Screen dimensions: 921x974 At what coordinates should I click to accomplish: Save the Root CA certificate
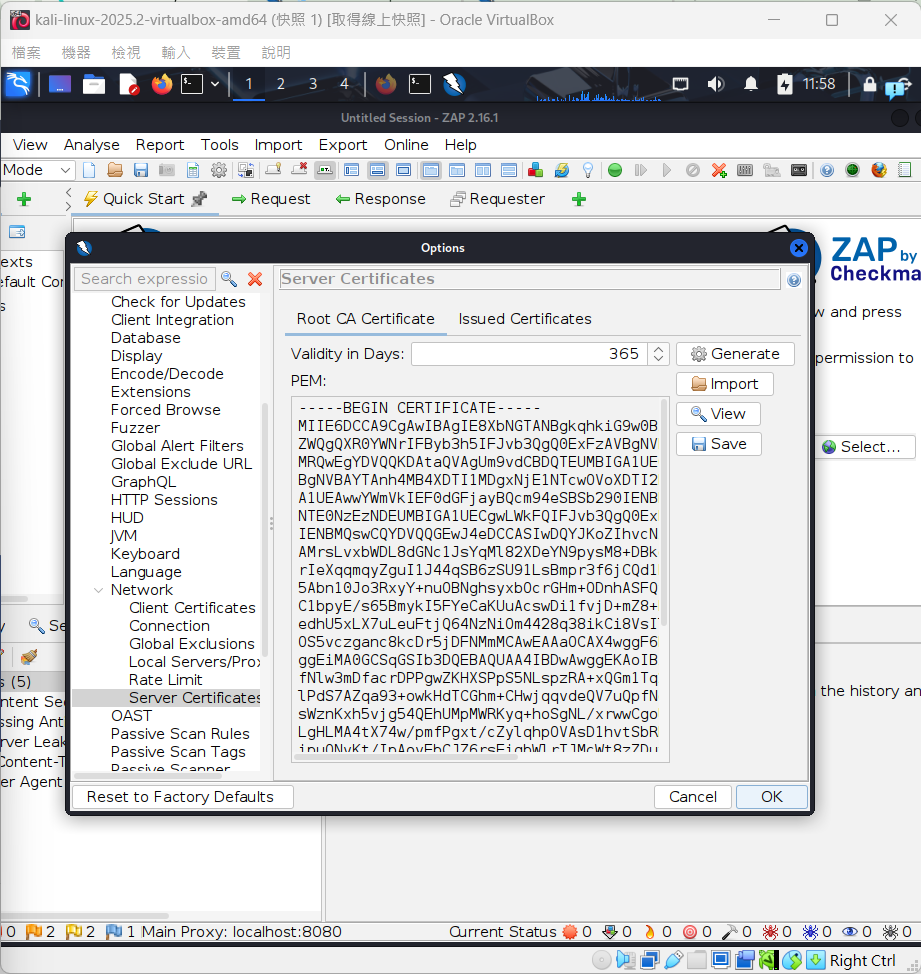coord(719,444)
